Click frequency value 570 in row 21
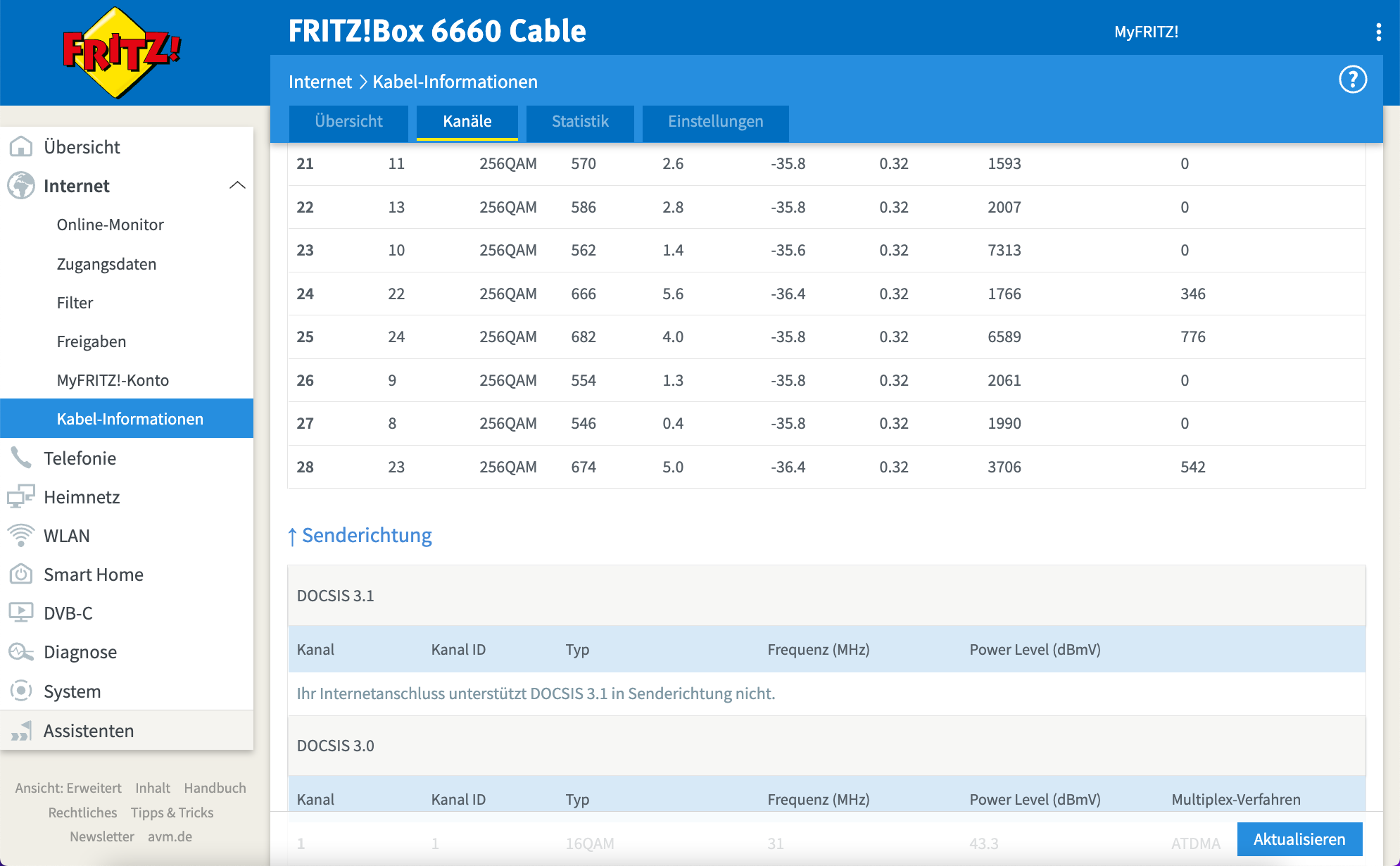The height and width of the screenshot is (866, 1400). (584, 163)
